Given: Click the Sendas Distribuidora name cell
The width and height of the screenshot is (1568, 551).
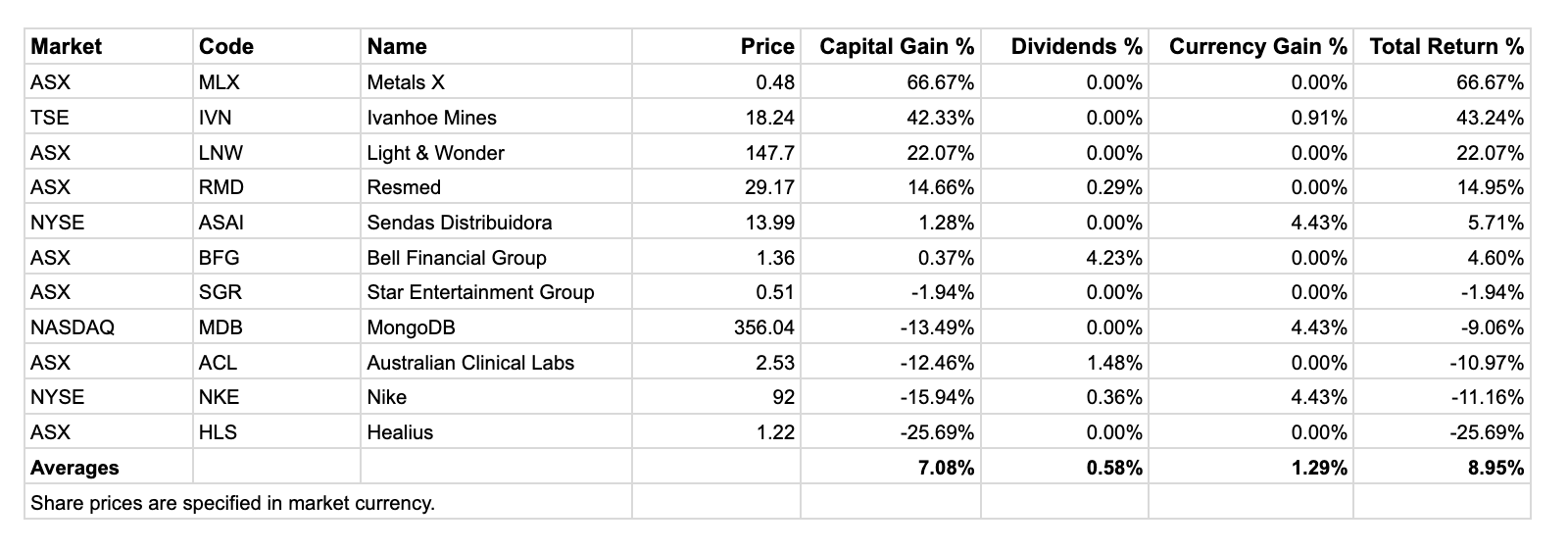Looking at the screenshot, I should pyautogui.click(x=459, y=223).
